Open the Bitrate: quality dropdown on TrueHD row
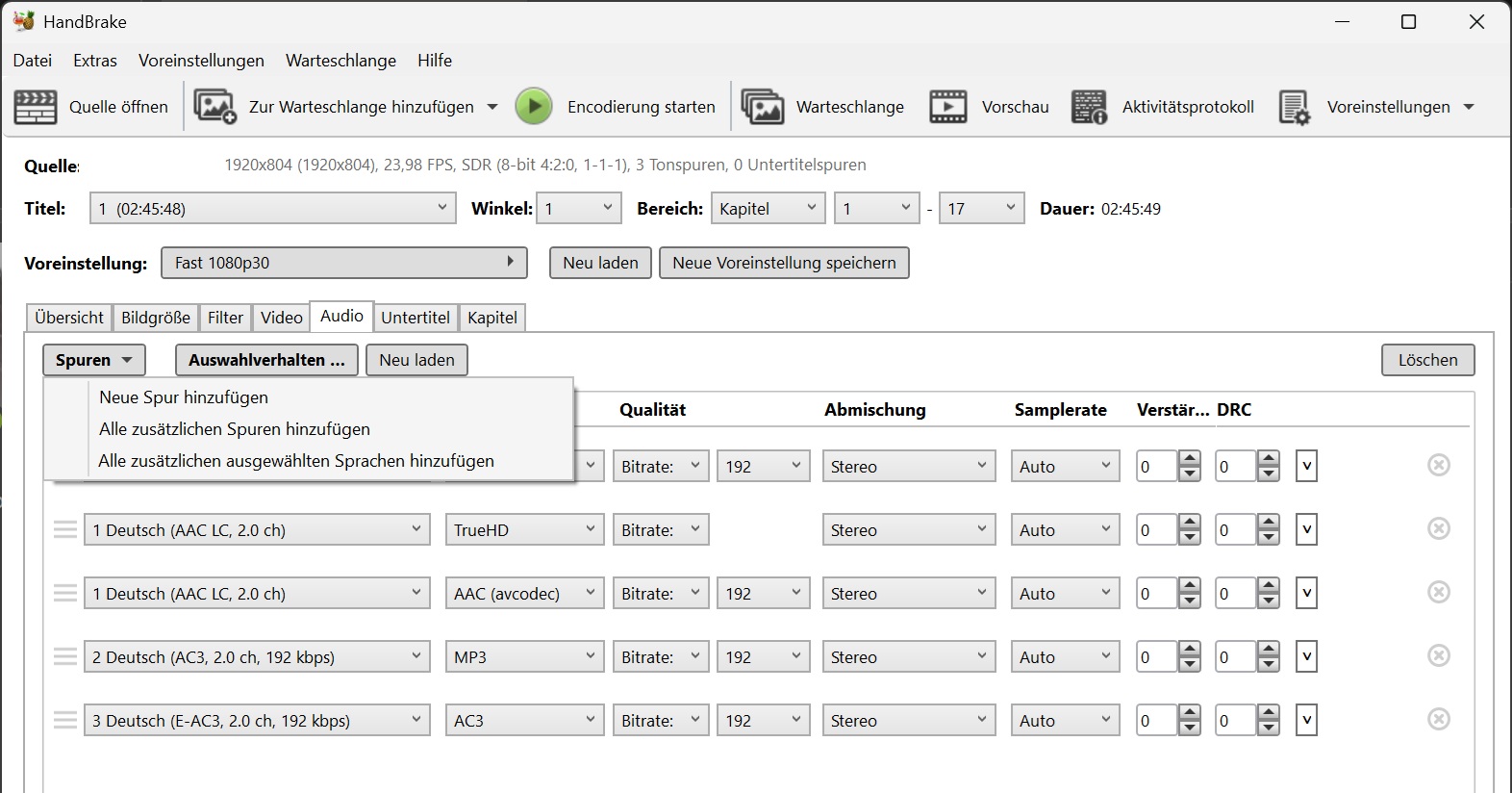Viewport: 1512px width, 793px height. (661, 529)
